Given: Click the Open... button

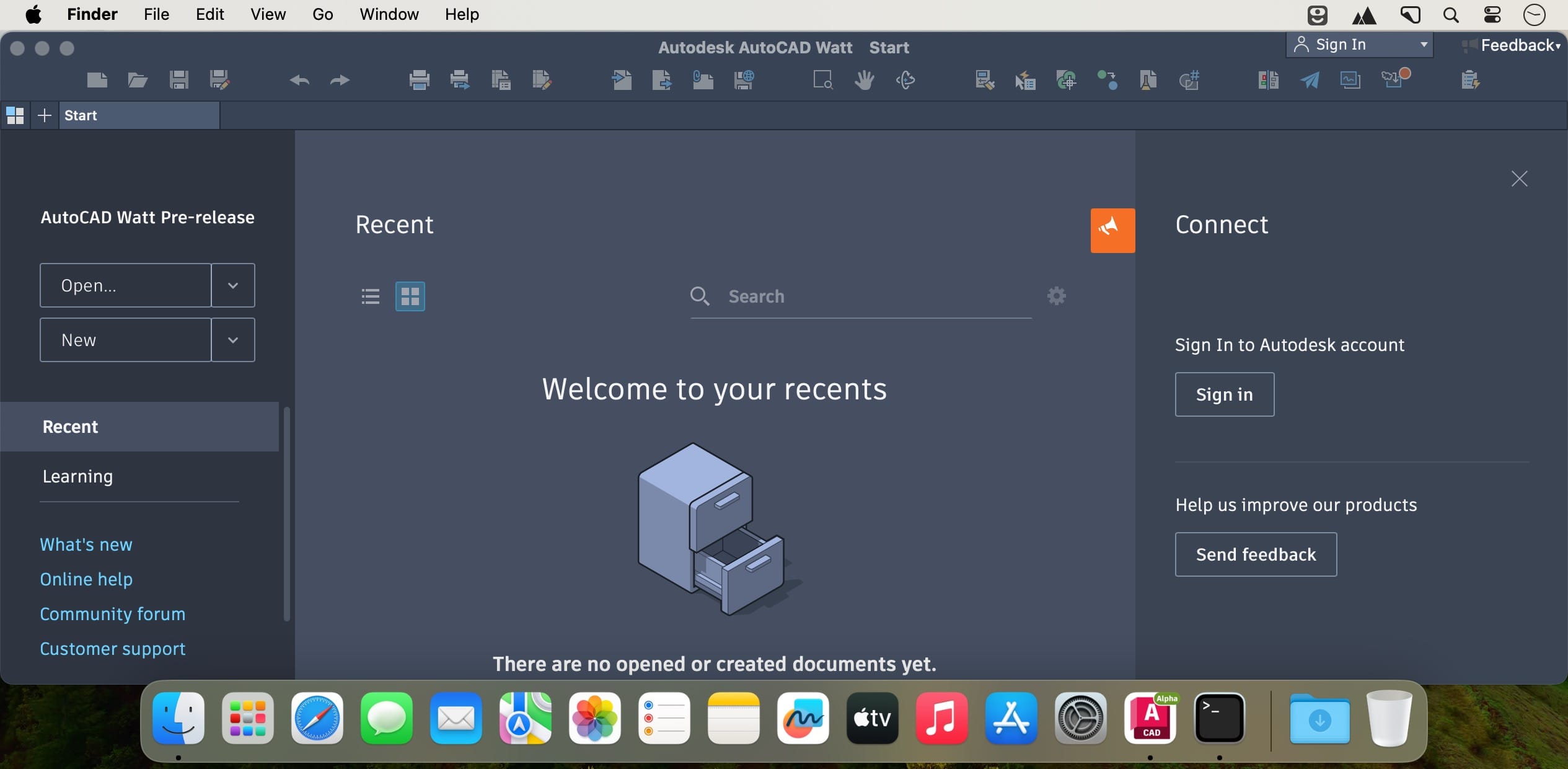Looking at the screenshot, I should point(126,285).
